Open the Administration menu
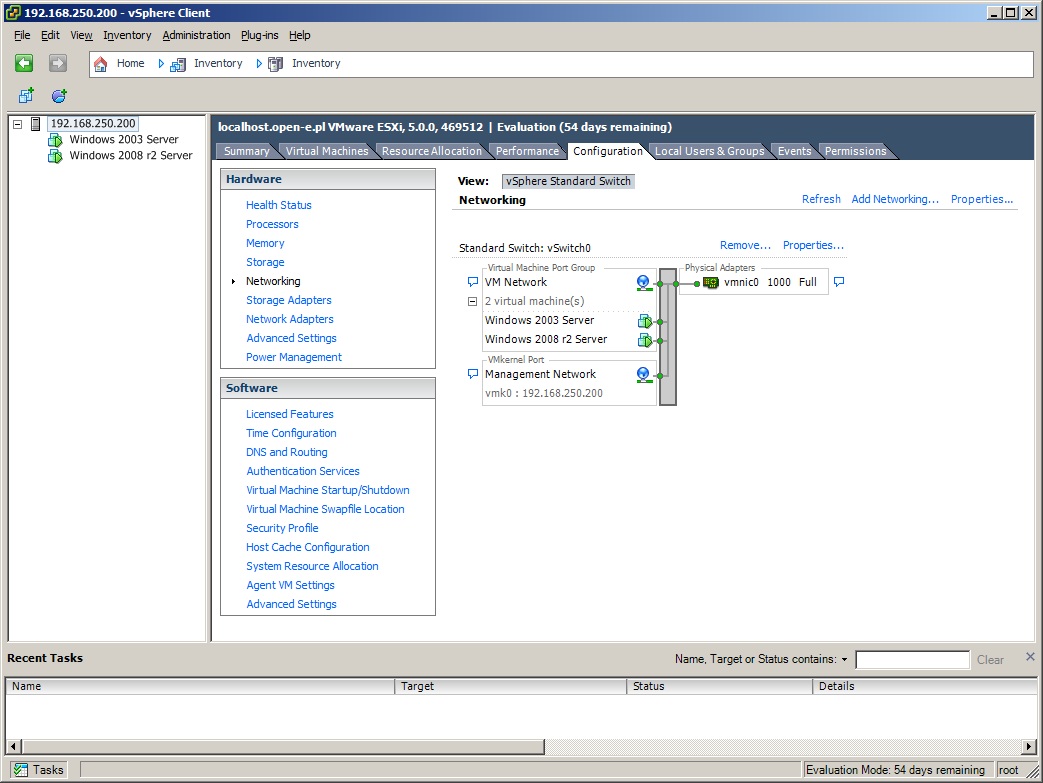The height and width of the screenshot is (783, 1043). (x=196, y=35)
